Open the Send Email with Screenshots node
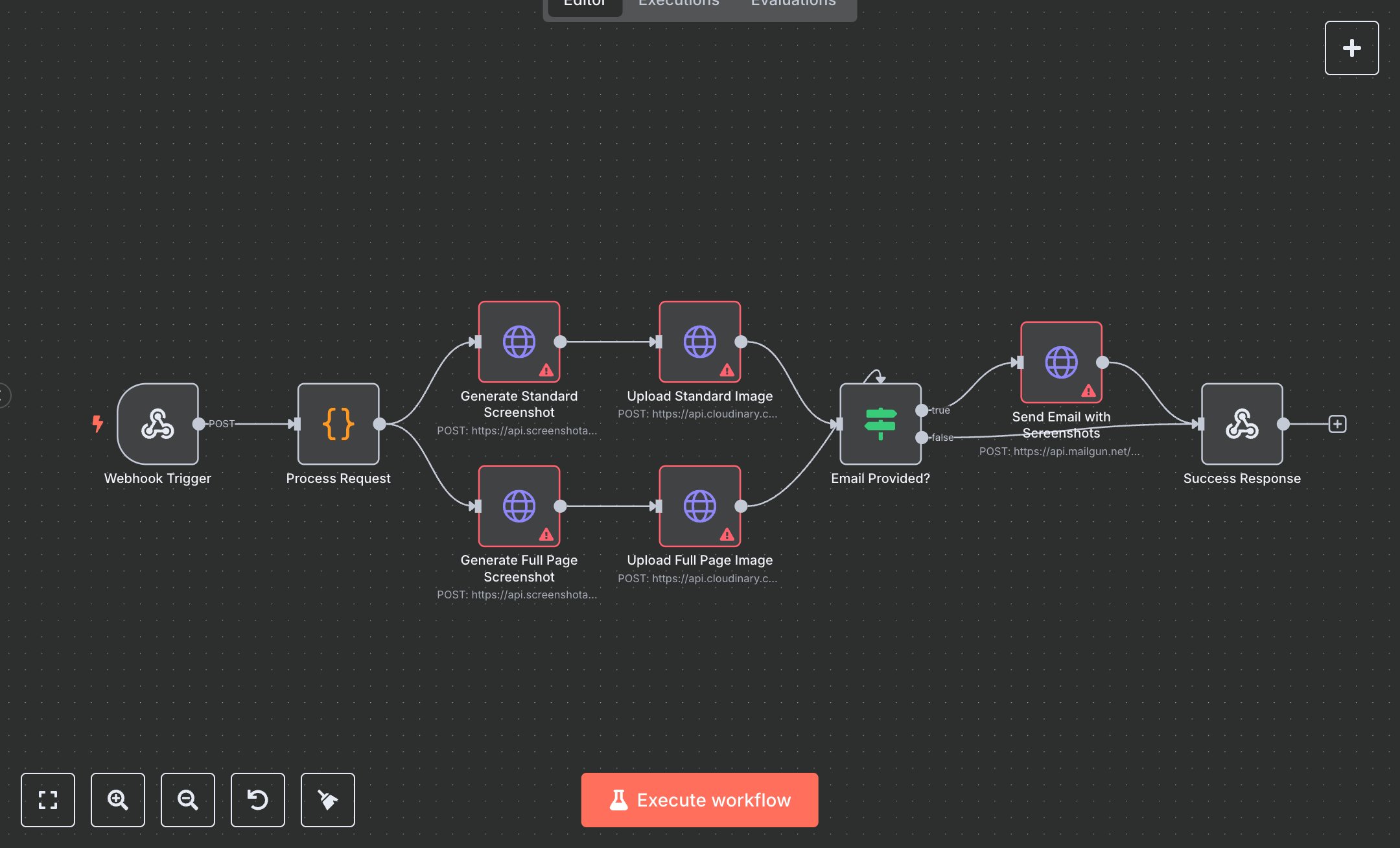The image size is (1400, 848). [1060, 362]
